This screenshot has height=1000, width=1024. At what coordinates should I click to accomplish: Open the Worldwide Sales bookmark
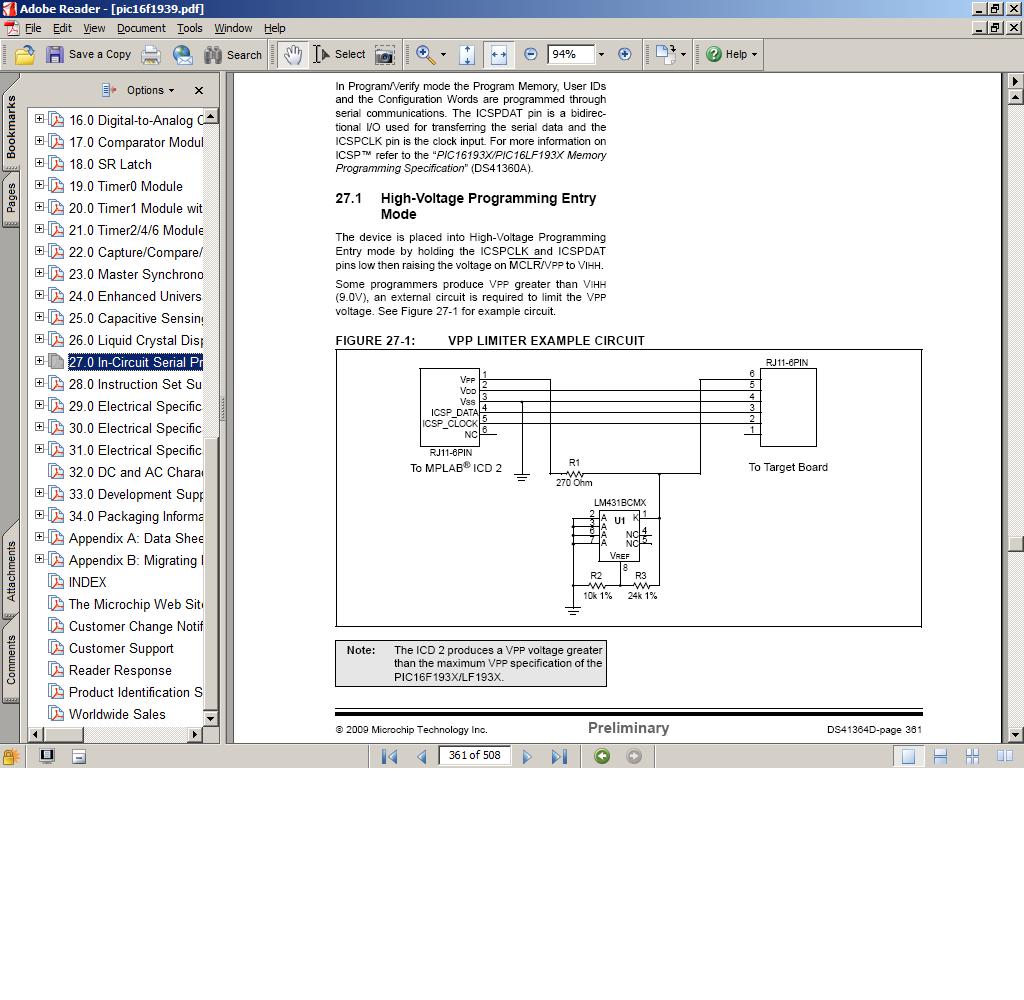point(117,715)
